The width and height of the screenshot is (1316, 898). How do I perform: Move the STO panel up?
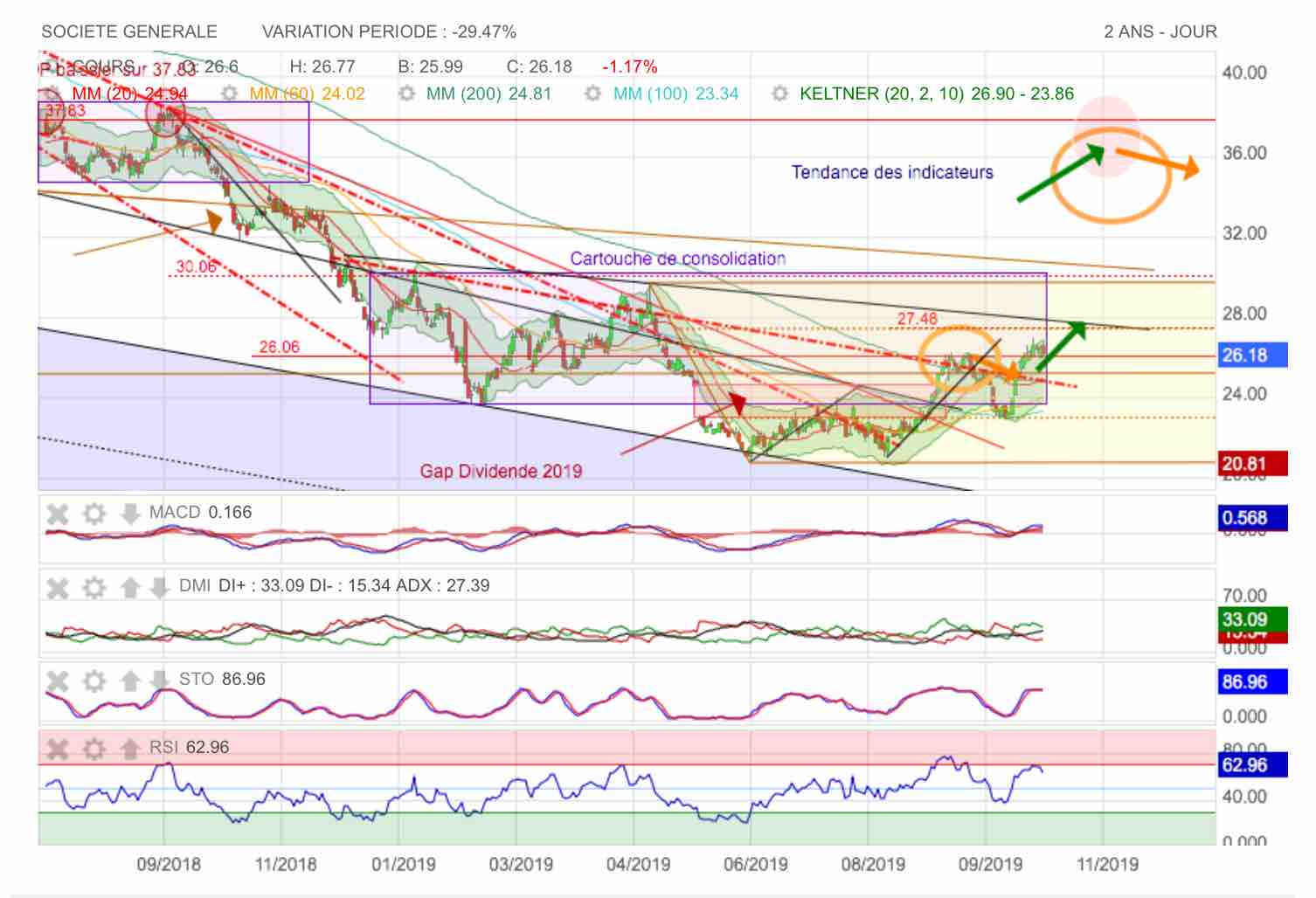coord(129,680)
